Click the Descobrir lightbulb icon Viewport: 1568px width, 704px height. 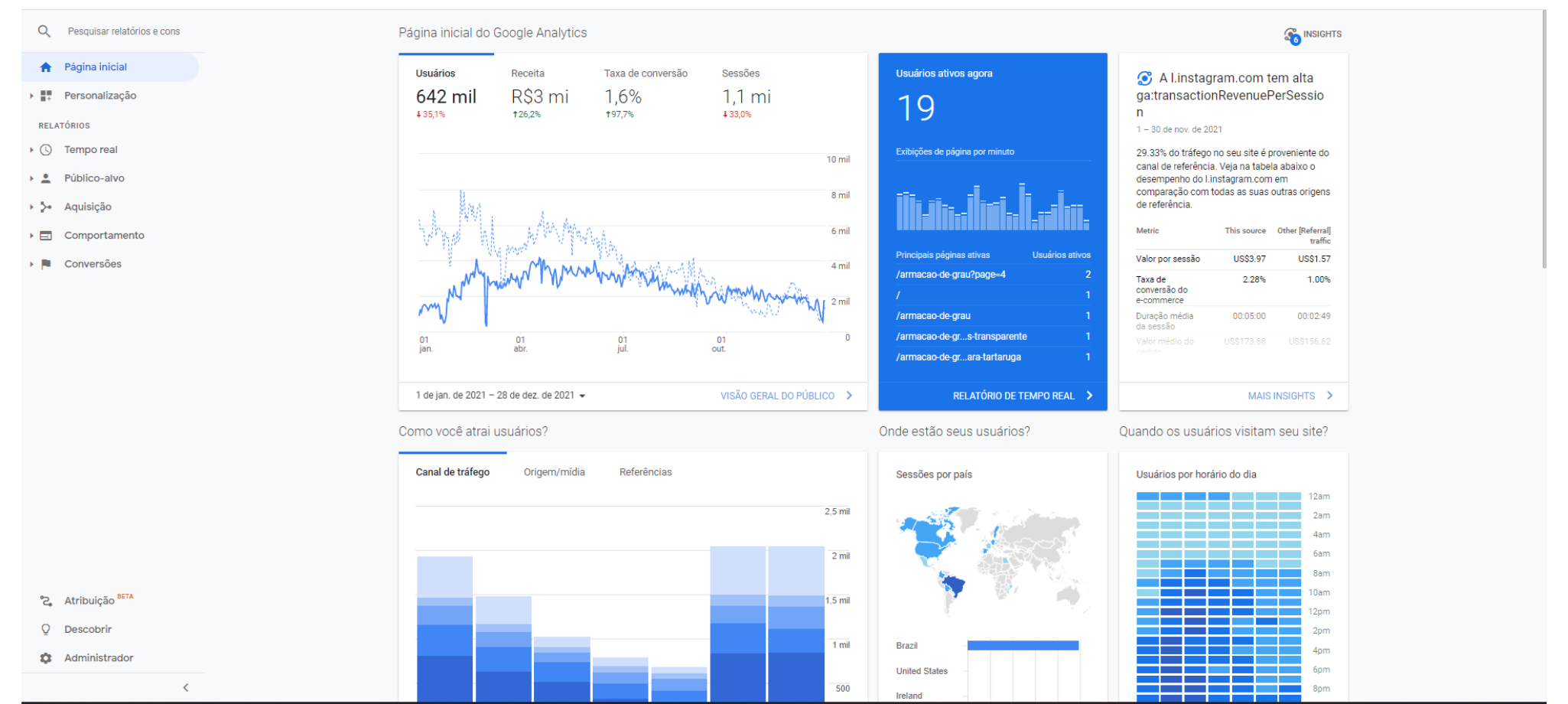coord(46,629)
